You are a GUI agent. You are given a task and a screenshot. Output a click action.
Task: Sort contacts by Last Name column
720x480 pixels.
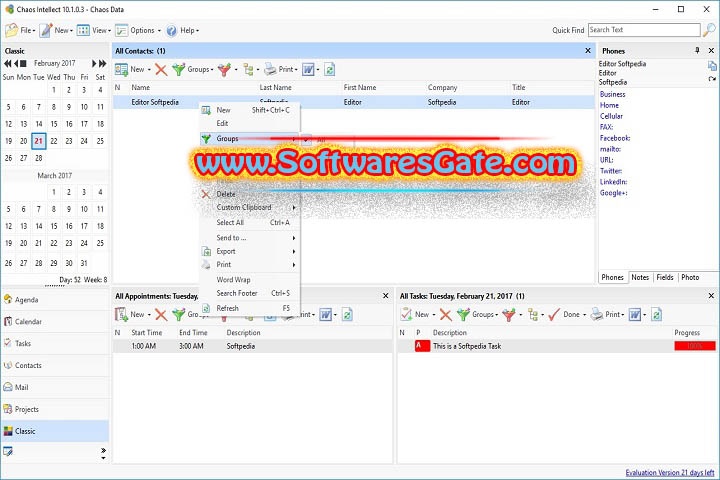point(276,87)
